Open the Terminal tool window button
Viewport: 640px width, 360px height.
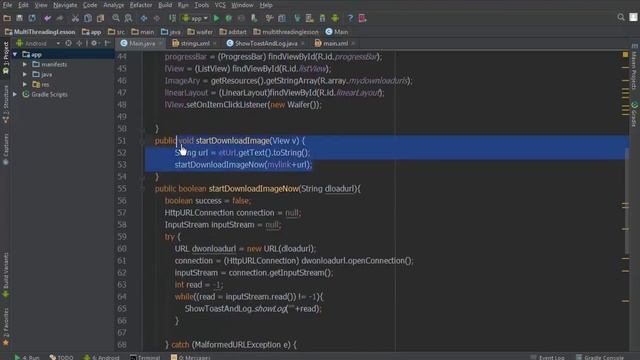pyautogui.click(x=145, y=357)
